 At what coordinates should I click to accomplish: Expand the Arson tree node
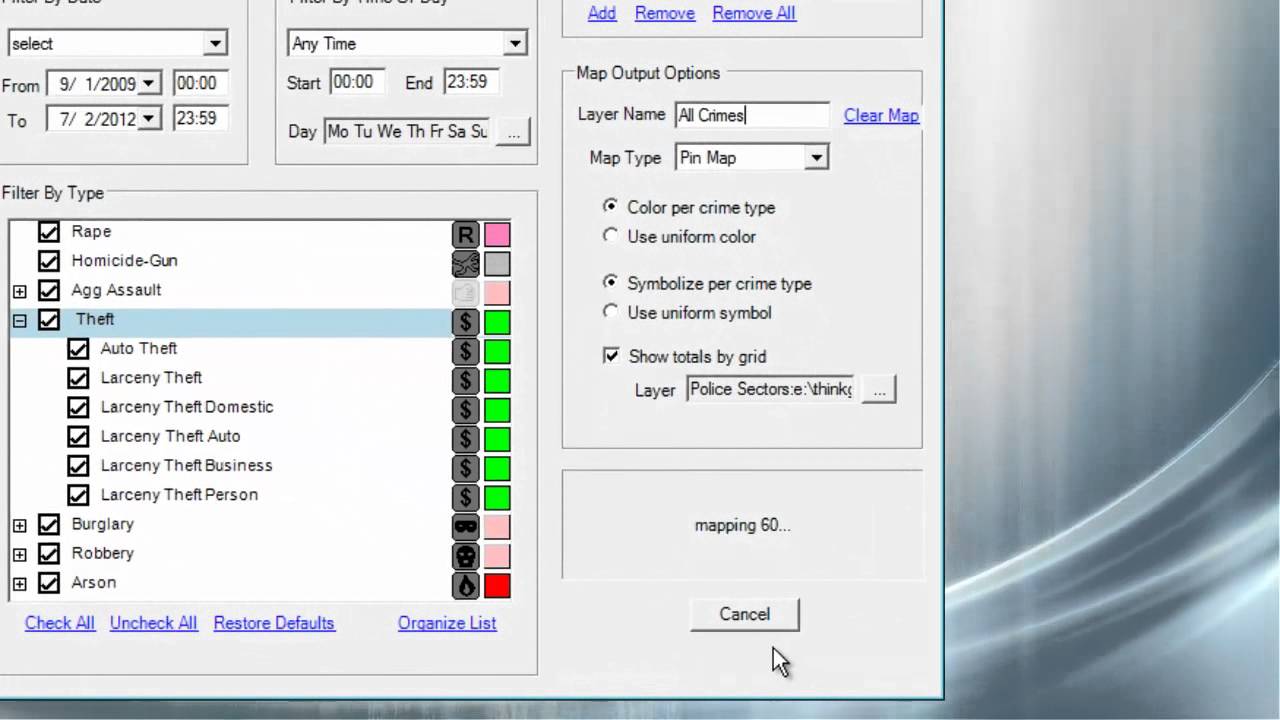[20, 583]
